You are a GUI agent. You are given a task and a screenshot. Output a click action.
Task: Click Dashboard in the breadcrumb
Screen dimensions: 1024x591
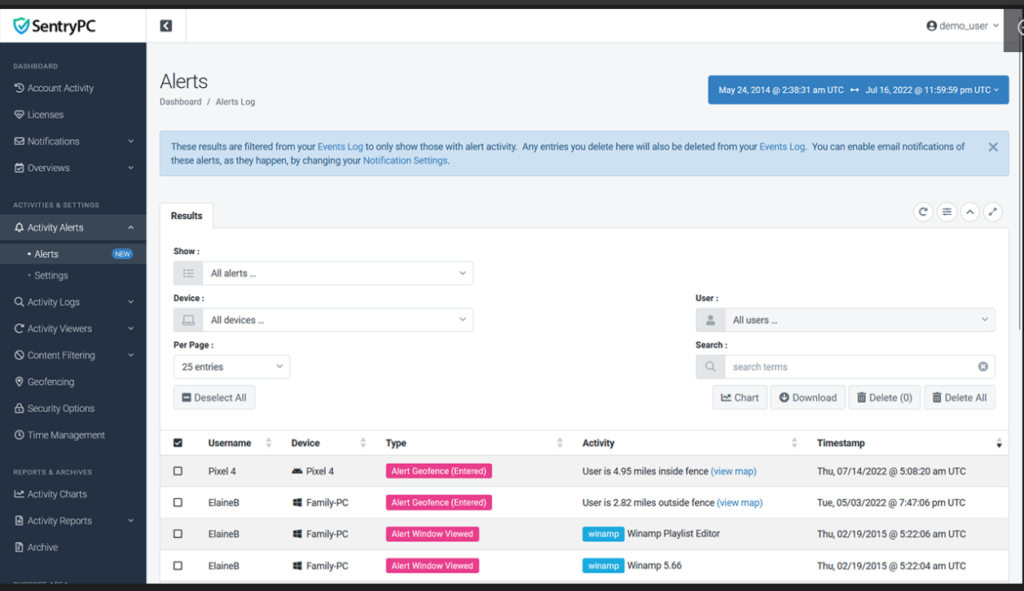tap(180, 102)
